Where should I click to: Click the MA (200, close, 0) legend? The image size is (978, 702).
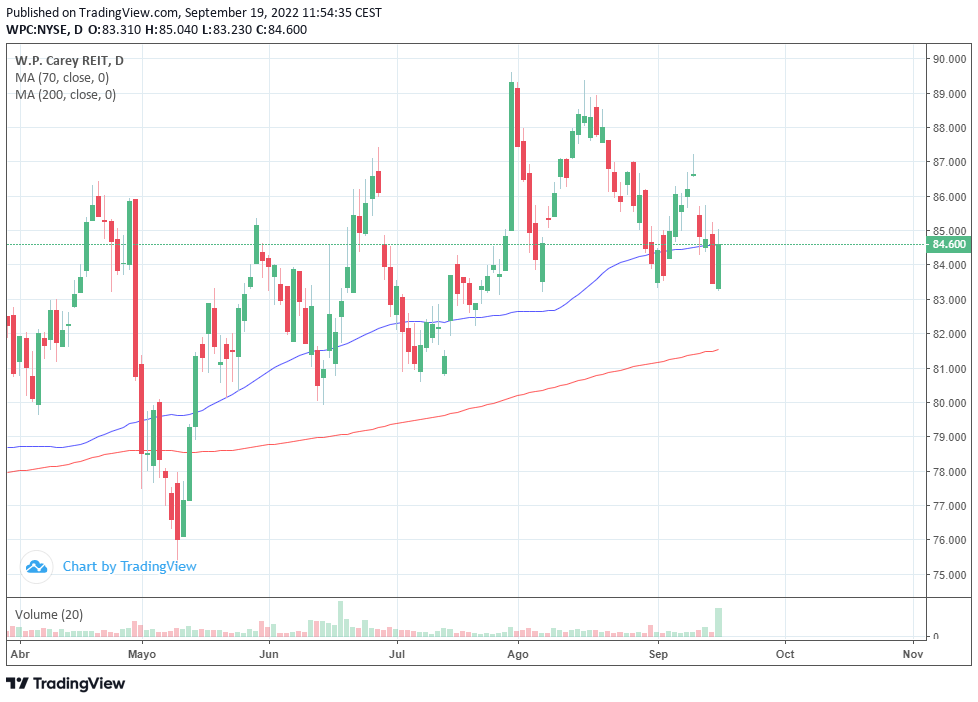65,95
